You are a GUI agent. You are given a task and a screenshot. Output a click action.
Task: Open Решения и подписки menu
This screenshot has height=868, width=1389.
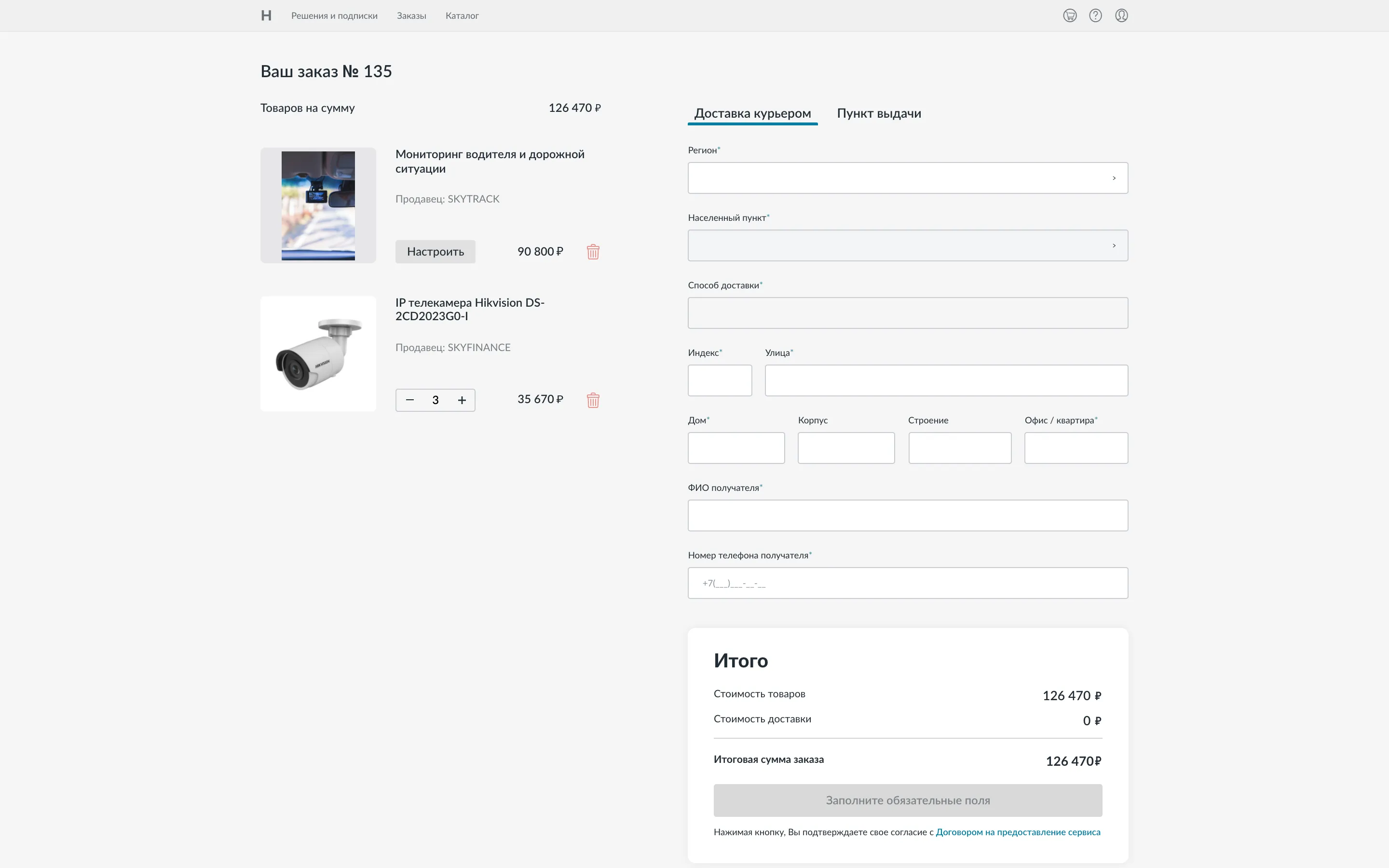point(334,15)
